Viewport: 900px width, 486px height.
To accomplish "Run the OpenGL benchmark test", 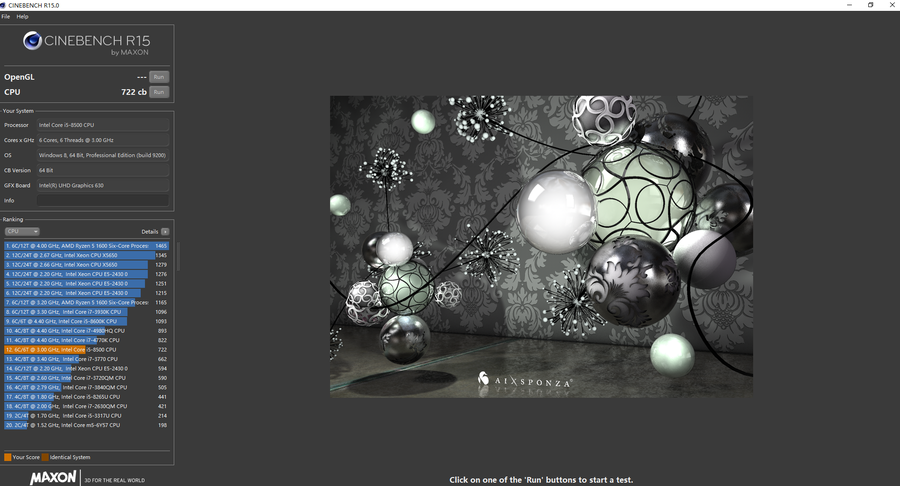I will point(158,77).
